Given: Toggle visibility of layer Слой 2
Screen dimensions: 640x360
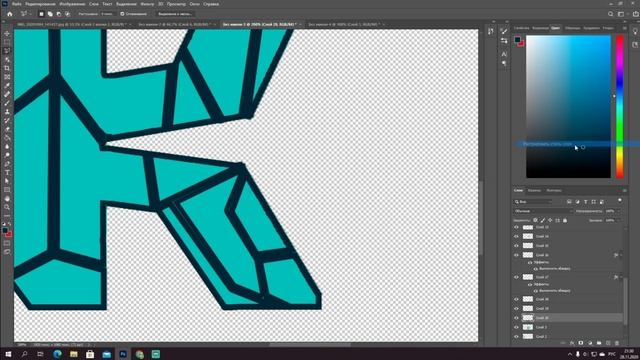Looking at the screenshot, I should pos(516,337).
